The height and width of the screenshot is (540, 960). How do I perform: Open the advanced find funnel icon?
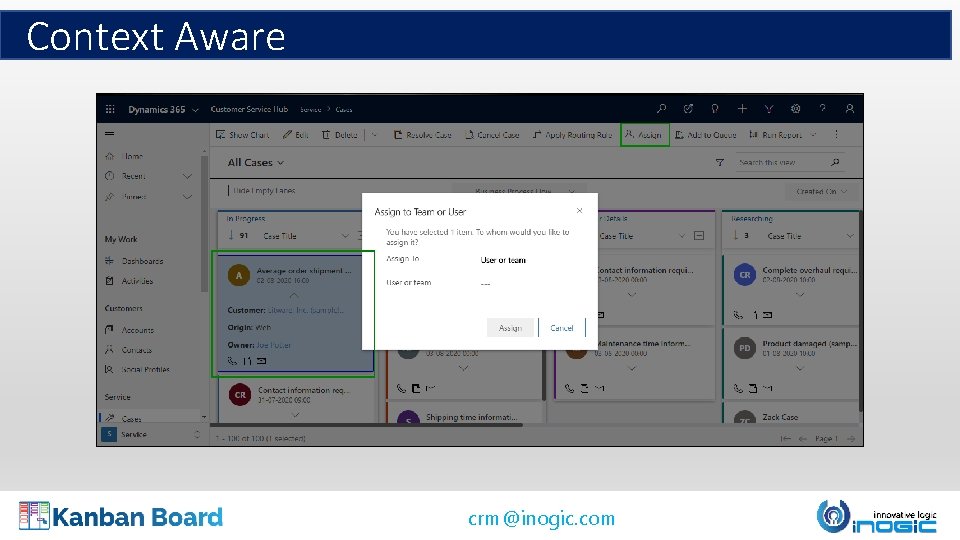pos(768,108)
